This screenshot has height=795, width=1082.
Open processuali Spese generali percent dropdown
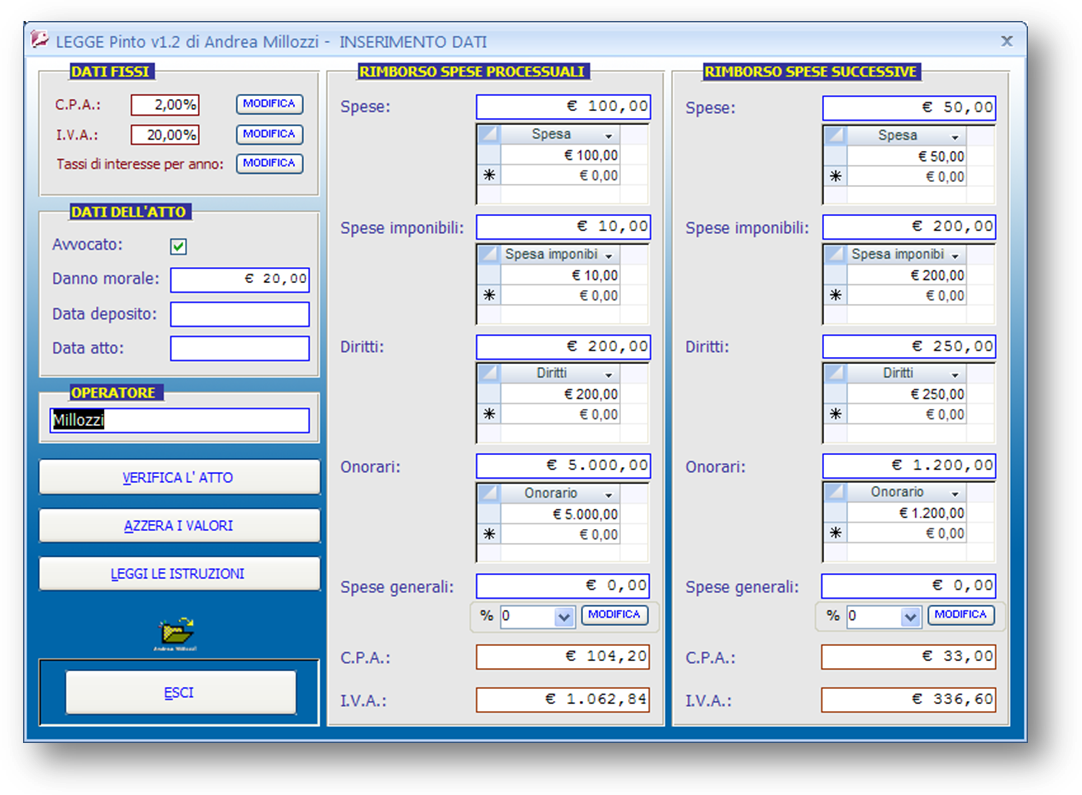click(564, 617)
